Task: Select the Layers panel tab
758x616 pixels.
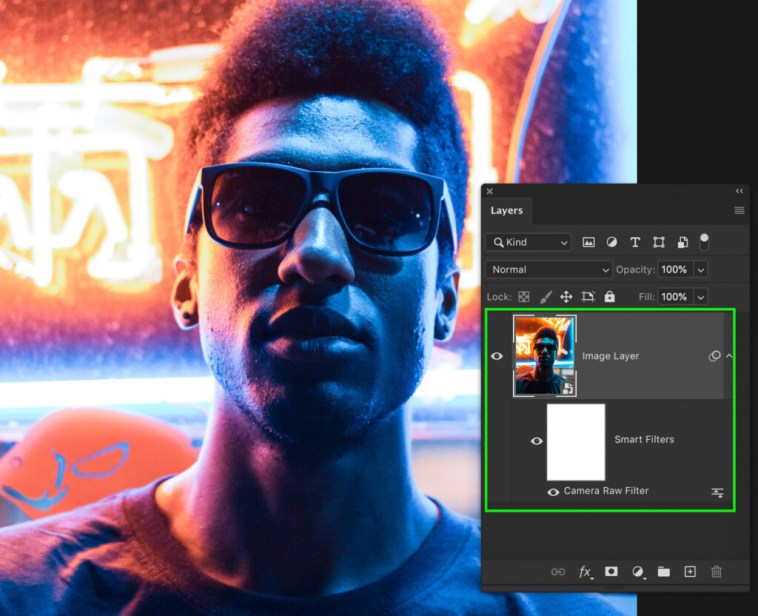Action: (x=507, y=211)
